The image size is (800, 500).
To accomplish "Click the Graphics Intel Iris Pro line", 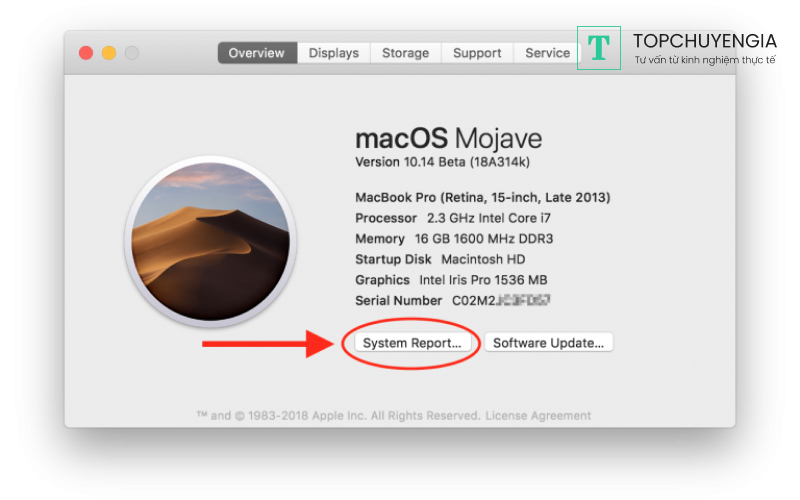I will 452,280.
